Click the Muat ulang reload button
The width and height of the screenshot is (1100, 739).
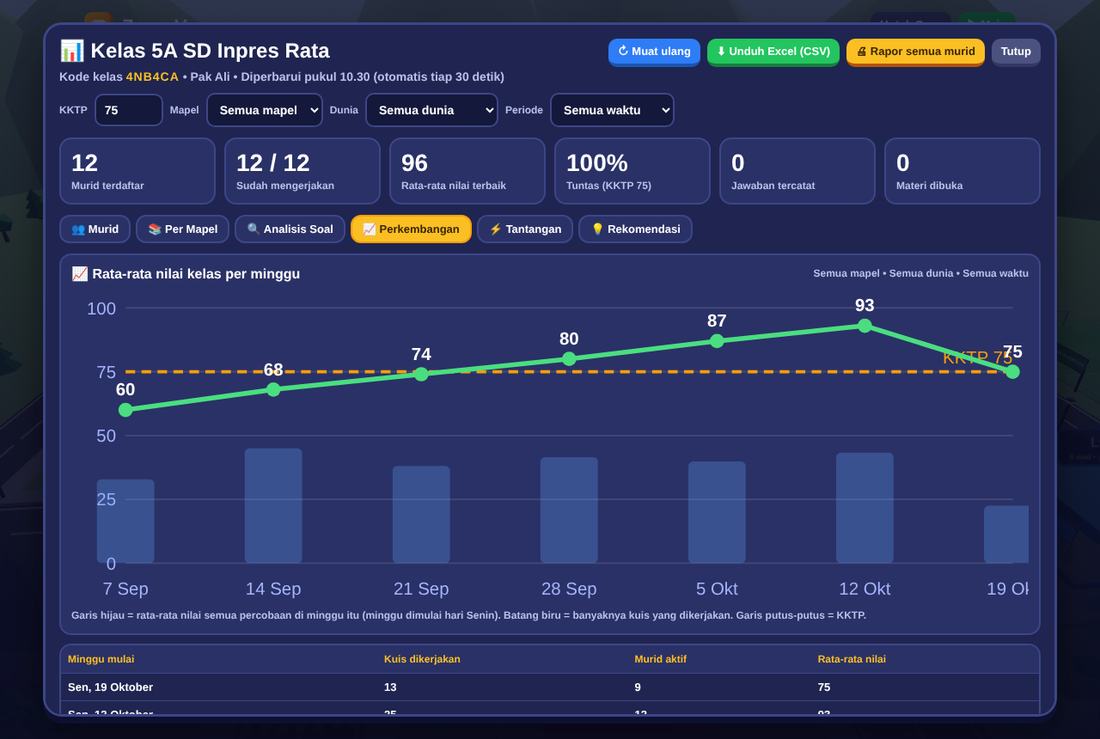click(654, 51)
